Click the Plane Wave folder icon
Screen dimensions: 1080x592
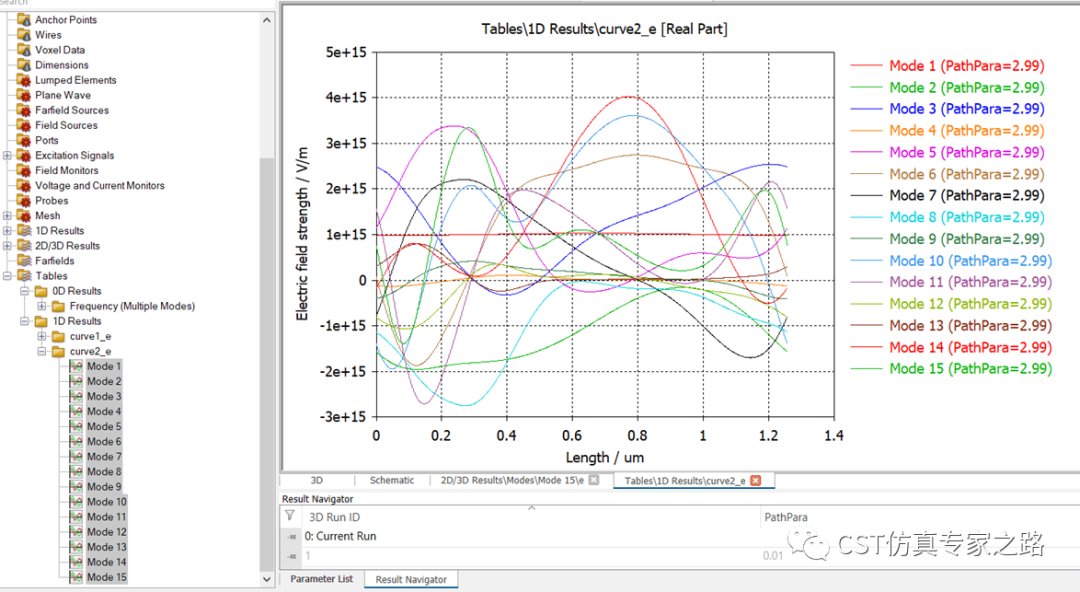(24, 95)
